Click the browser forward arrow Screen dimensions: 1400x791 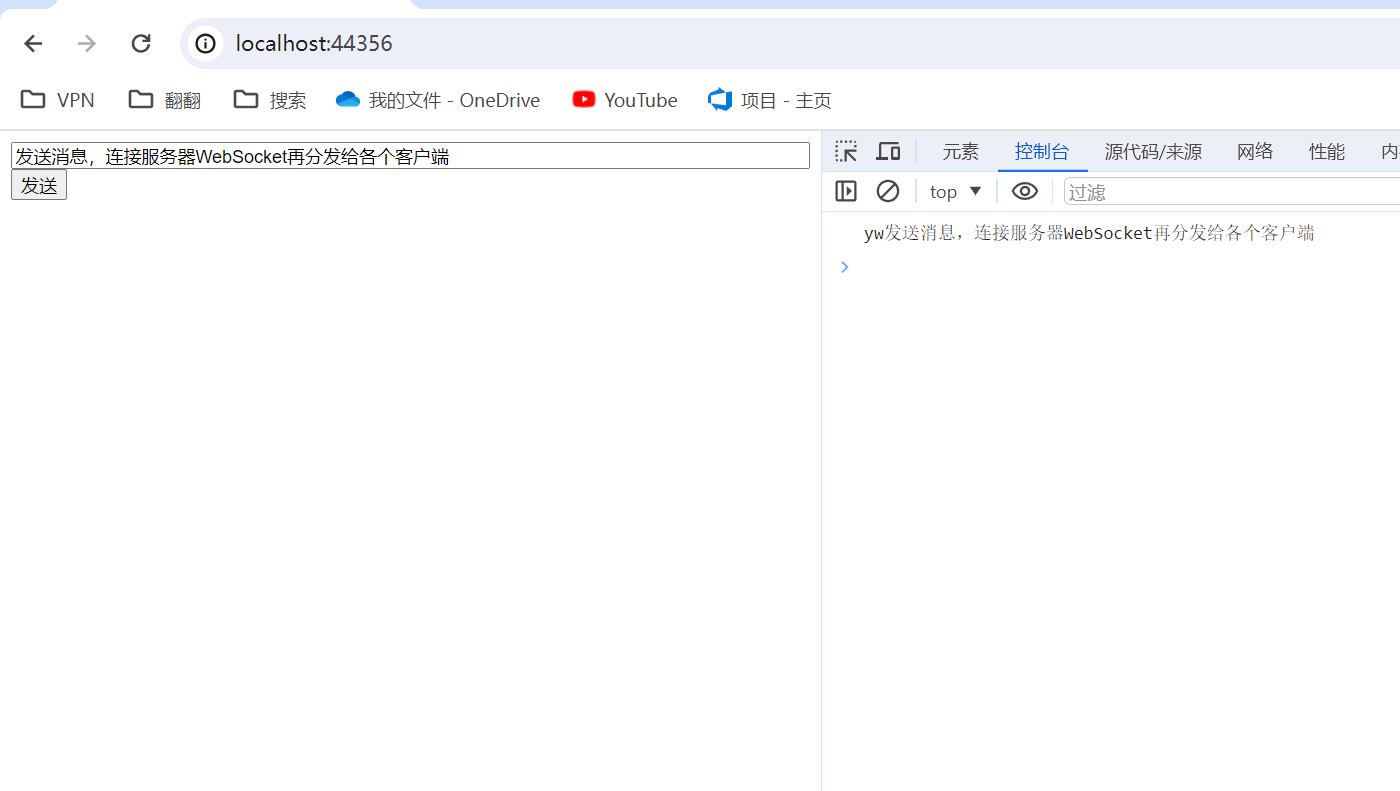87,43
